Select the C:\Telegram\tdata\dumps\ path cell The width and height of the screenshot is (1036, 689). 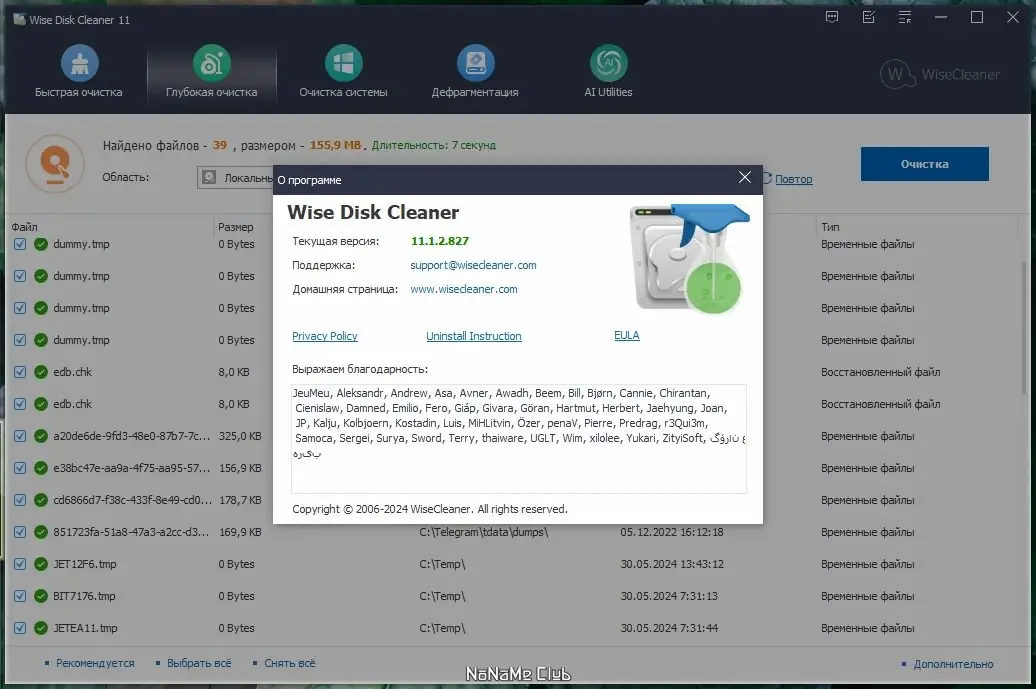484,532
